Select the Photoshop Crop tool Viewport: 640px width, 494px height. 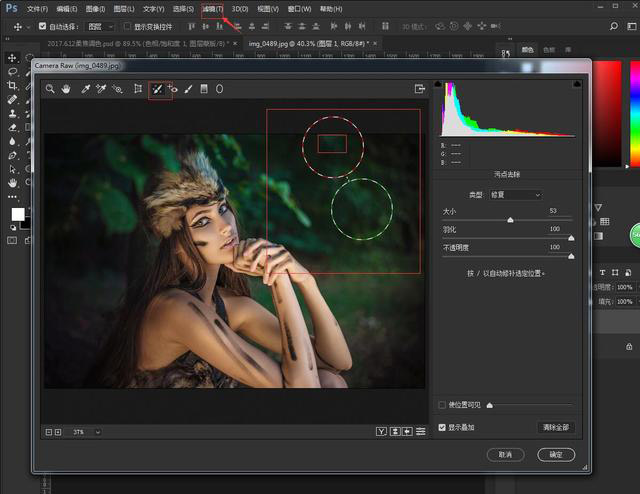coord(12,85)
